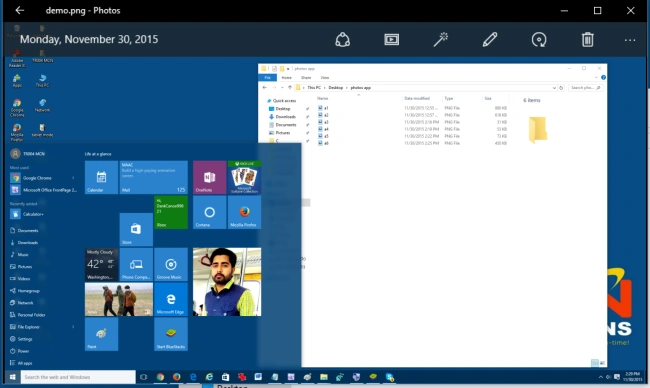This screenshot has height=388, width=650.
Task: Rotate the photo with the rotate icon
Action: (x=539, y=40)
